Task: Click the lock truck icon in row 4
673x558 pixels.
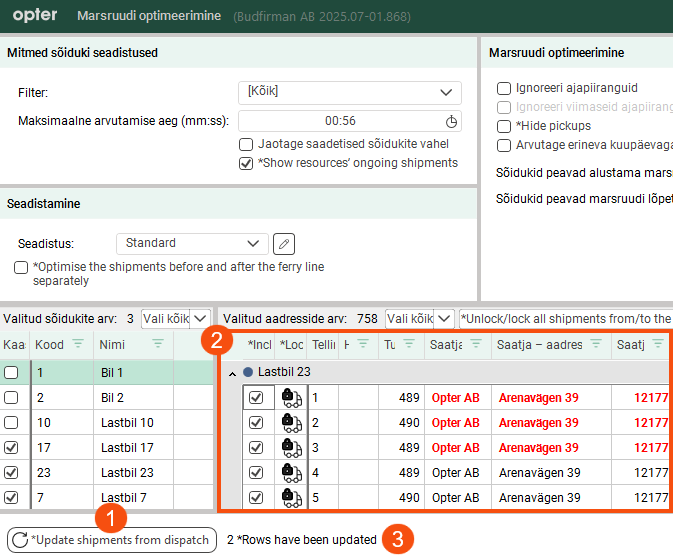Action: point(292,472)
